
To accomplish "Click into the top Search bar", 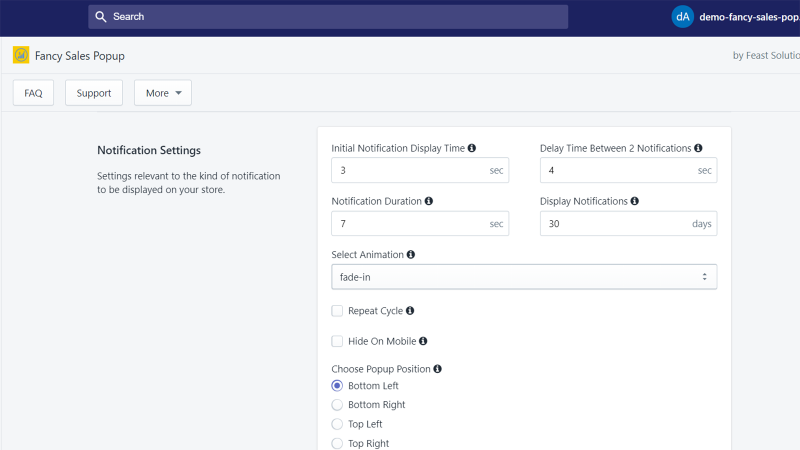I will tap(328, 17).
